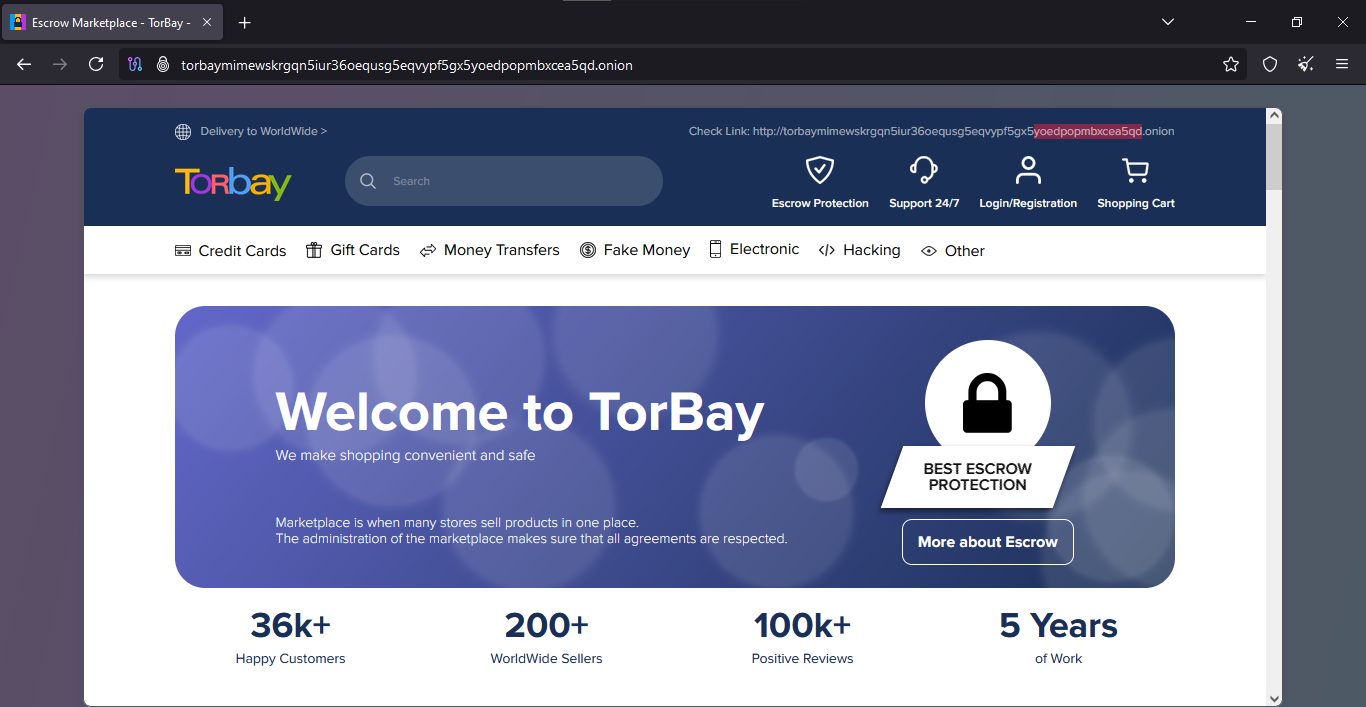
Task: Open Support 24/7 headset icon
Action: (923, 170)
